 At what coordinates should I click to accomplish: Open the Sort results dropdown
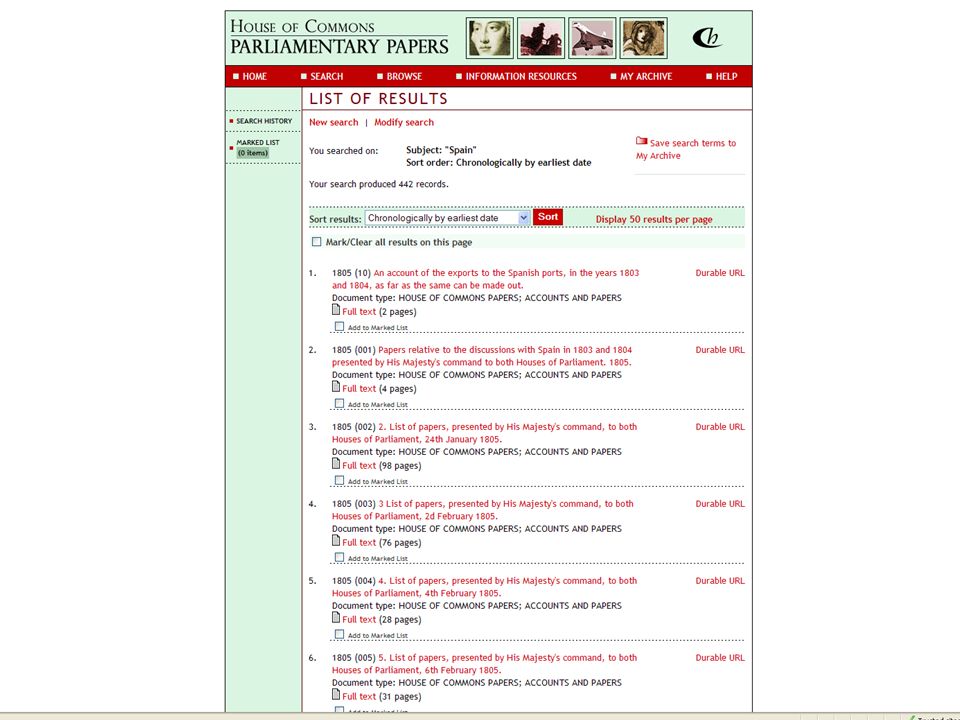[x=447, y=218]
